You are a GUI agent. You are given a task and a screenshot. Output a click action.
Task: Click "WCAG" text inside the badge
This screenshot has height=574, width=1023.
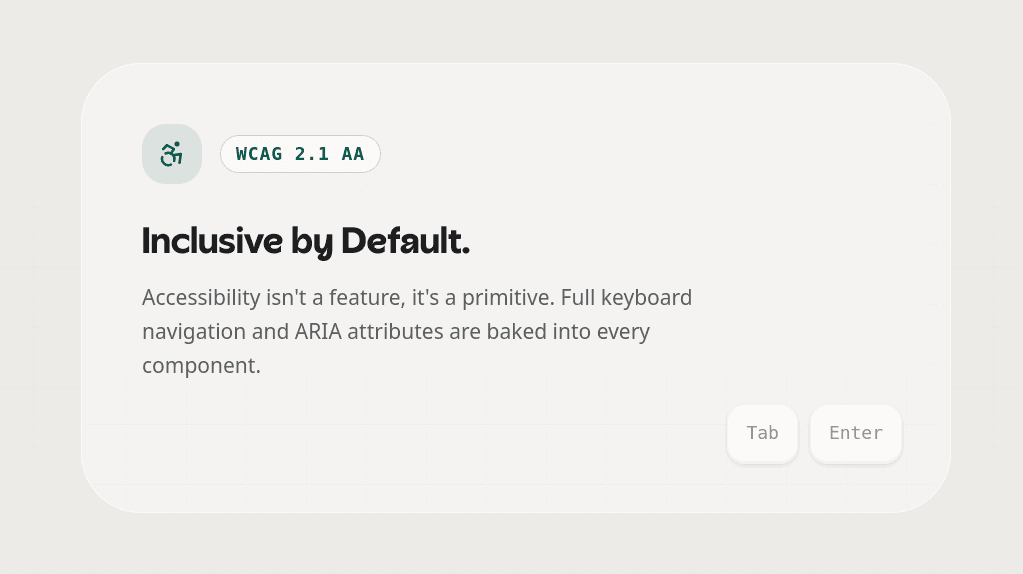(259, 154)
